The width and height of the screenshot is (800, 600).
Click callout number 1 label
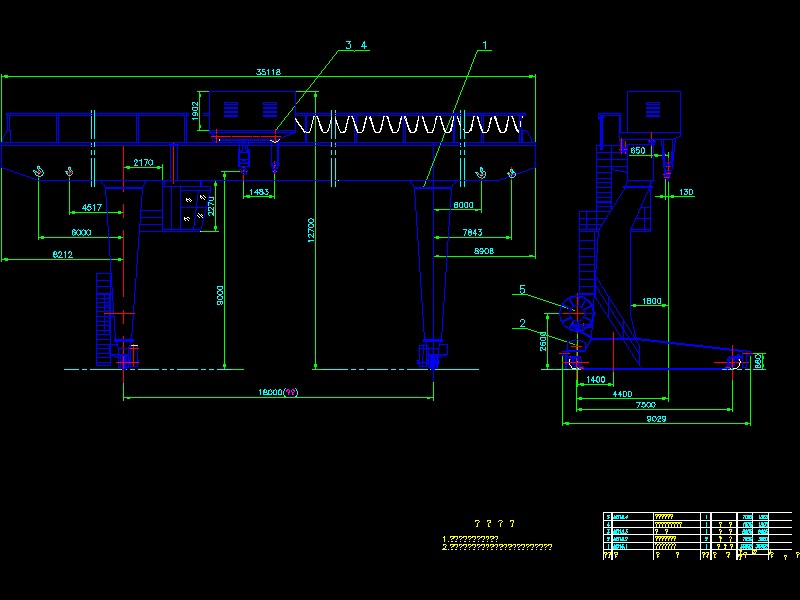tap(485, 45)
